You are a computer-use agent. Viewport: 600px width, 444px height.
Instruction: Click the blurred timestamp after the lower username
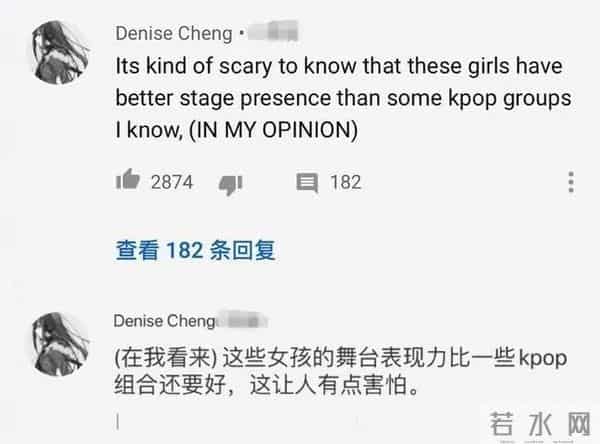pyautogui.click(x=247, y=320)
